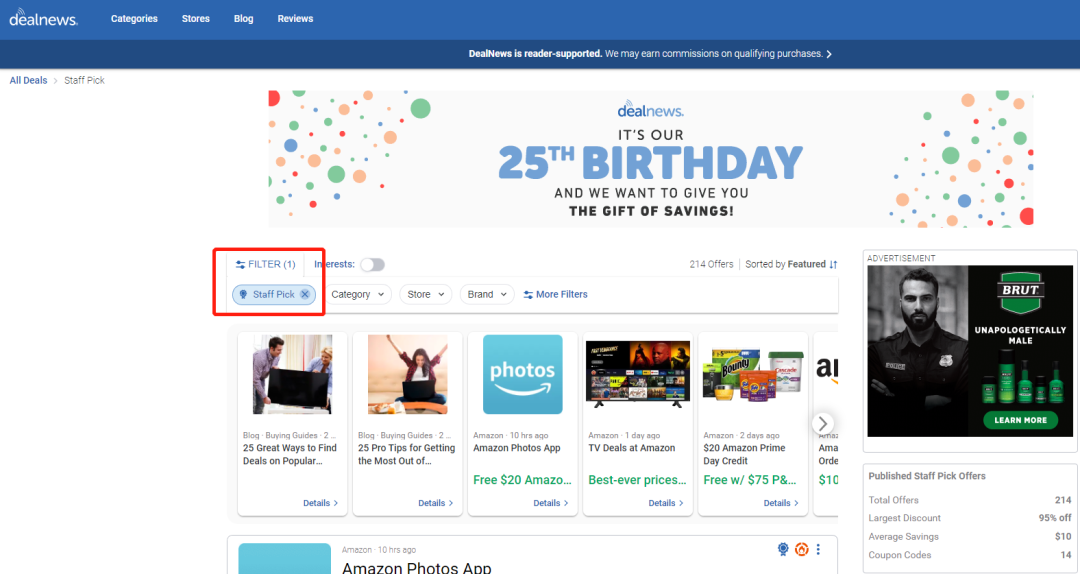This screenshot has width=1080, height=574.
Task: Expand the Store filter dropdown
Action: (425, 294)
